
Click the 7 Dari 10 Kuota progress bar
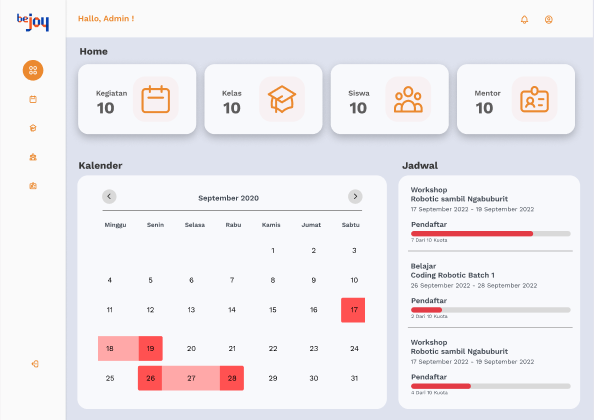[491, 234]
